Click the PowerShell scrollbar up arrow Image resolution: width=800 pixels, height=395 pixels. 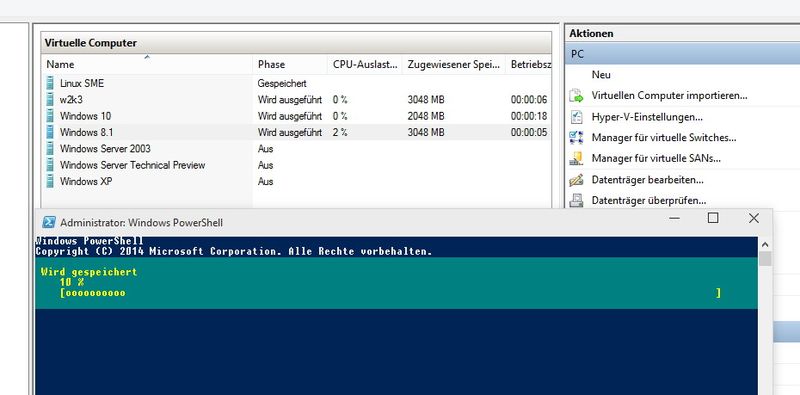765,243
